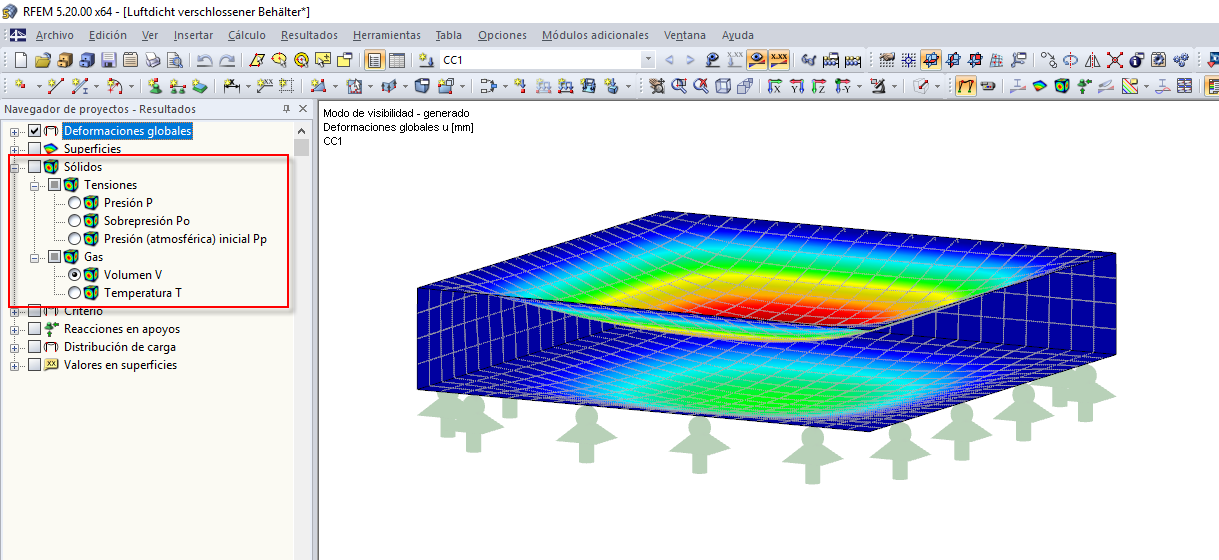Toggle the project navigator panel icon
Screen dimensions: 1219x560
tap(375, 60)
